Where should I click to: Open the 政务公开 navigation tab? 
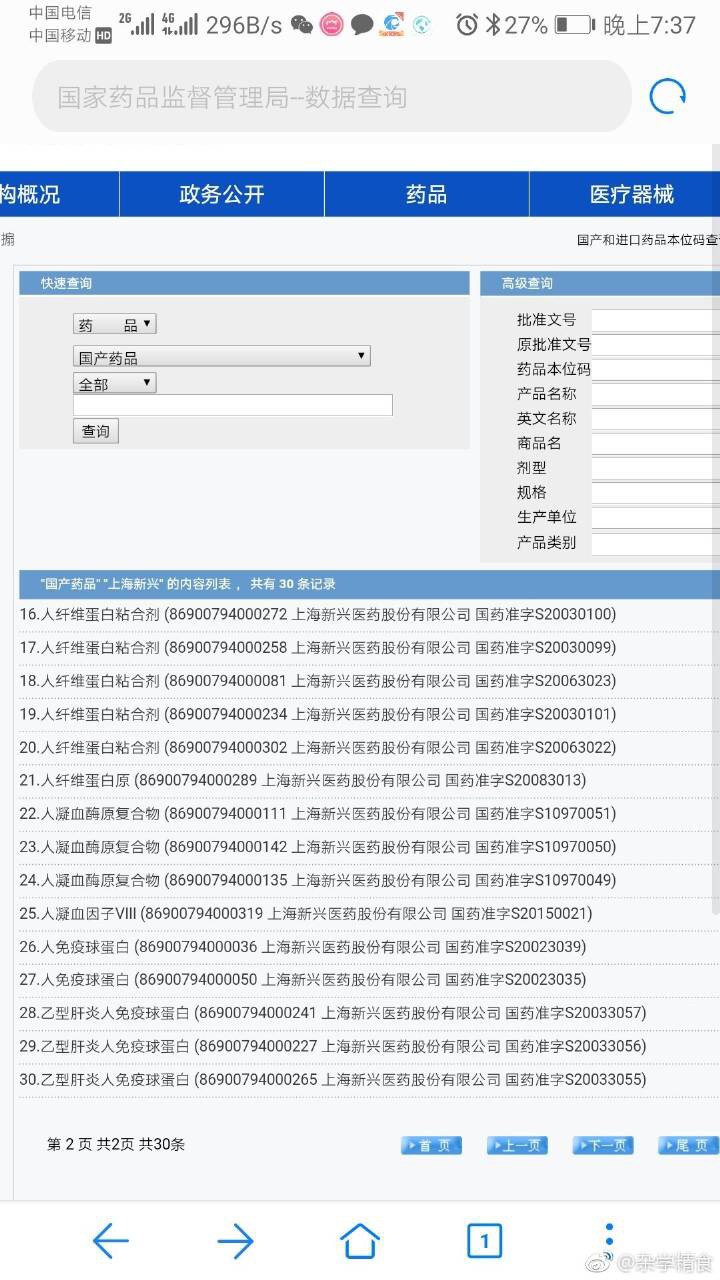click(x=222, y=194)
